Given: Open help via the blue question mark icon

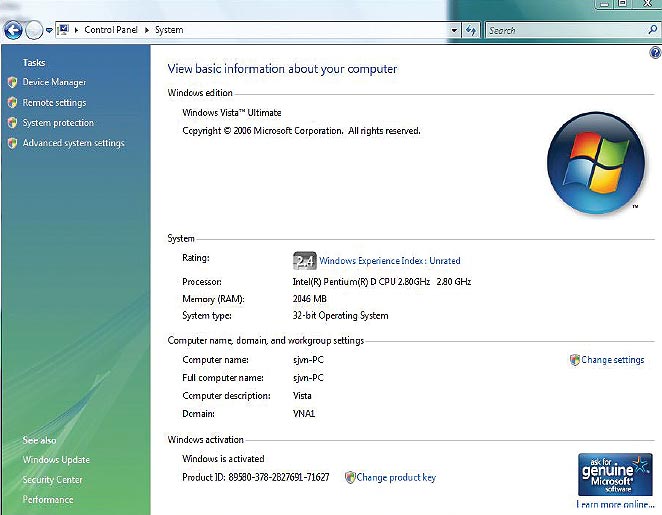Looking at the screenshot, I should tap(655, 52).
